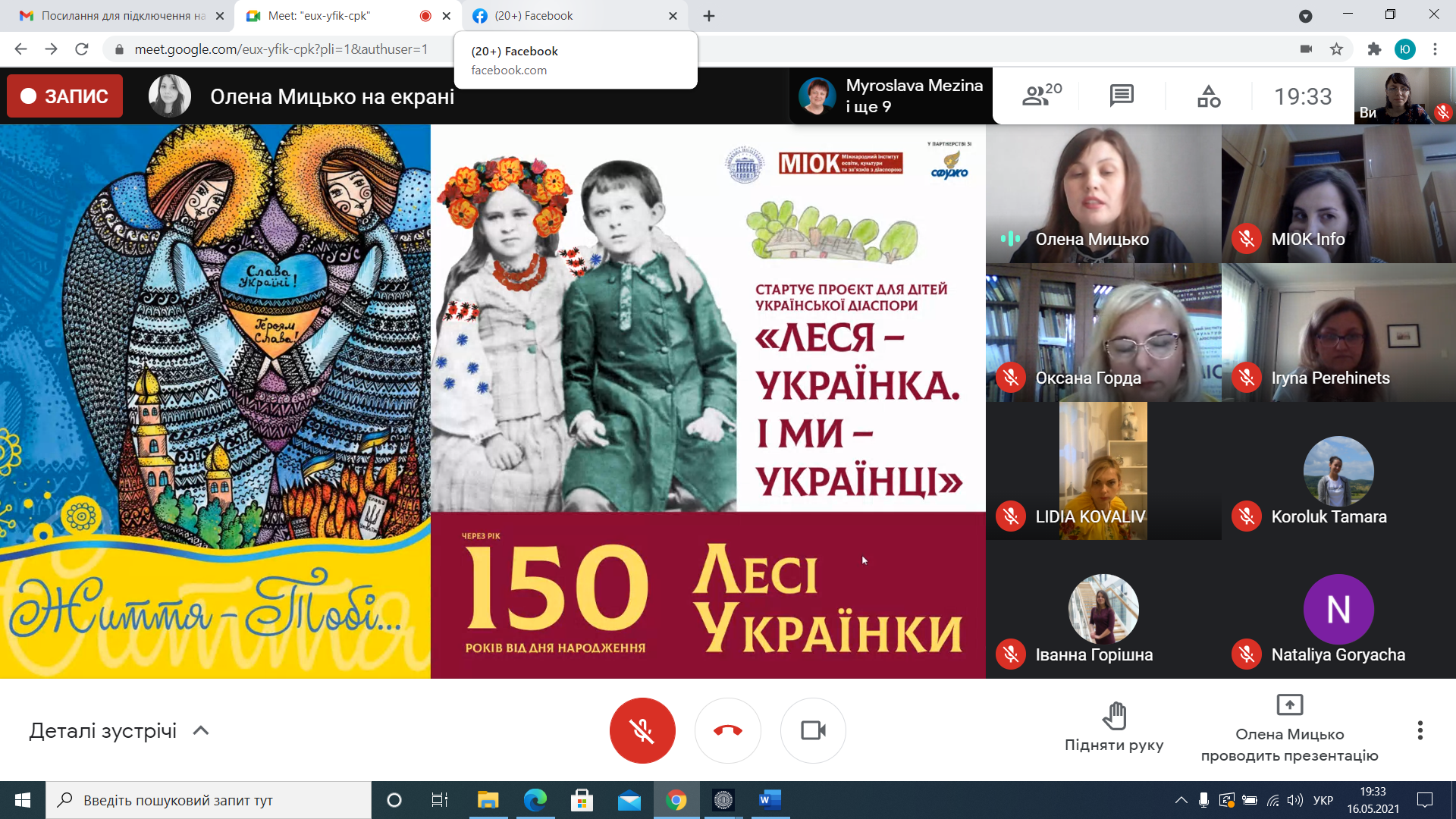1456x819 pixels.
Task: Switch to the Gmail Посилання tab
Action: [121, 16]
